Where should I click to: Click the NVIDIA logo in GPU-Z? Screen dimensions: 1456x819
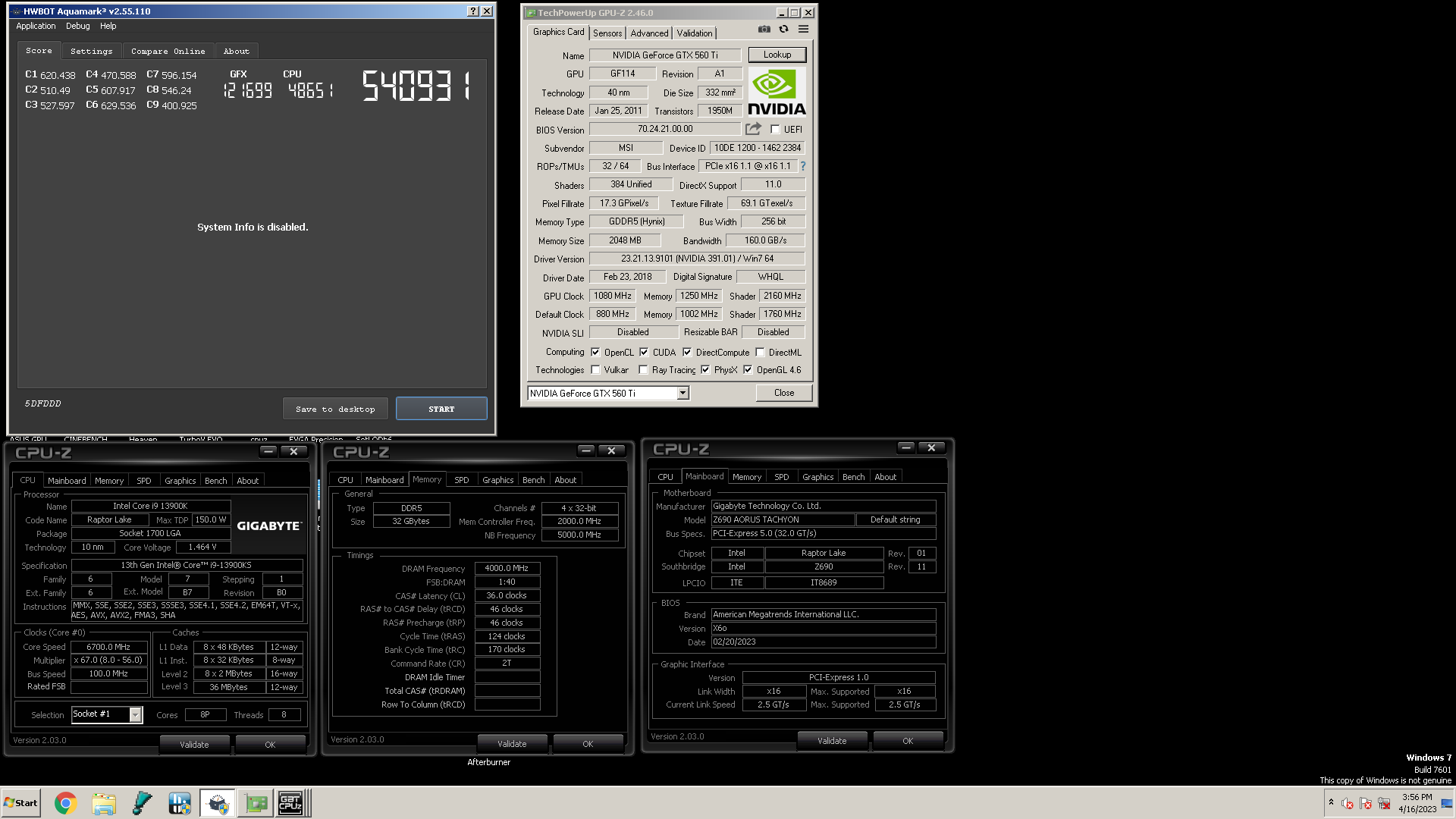(777, 92)
